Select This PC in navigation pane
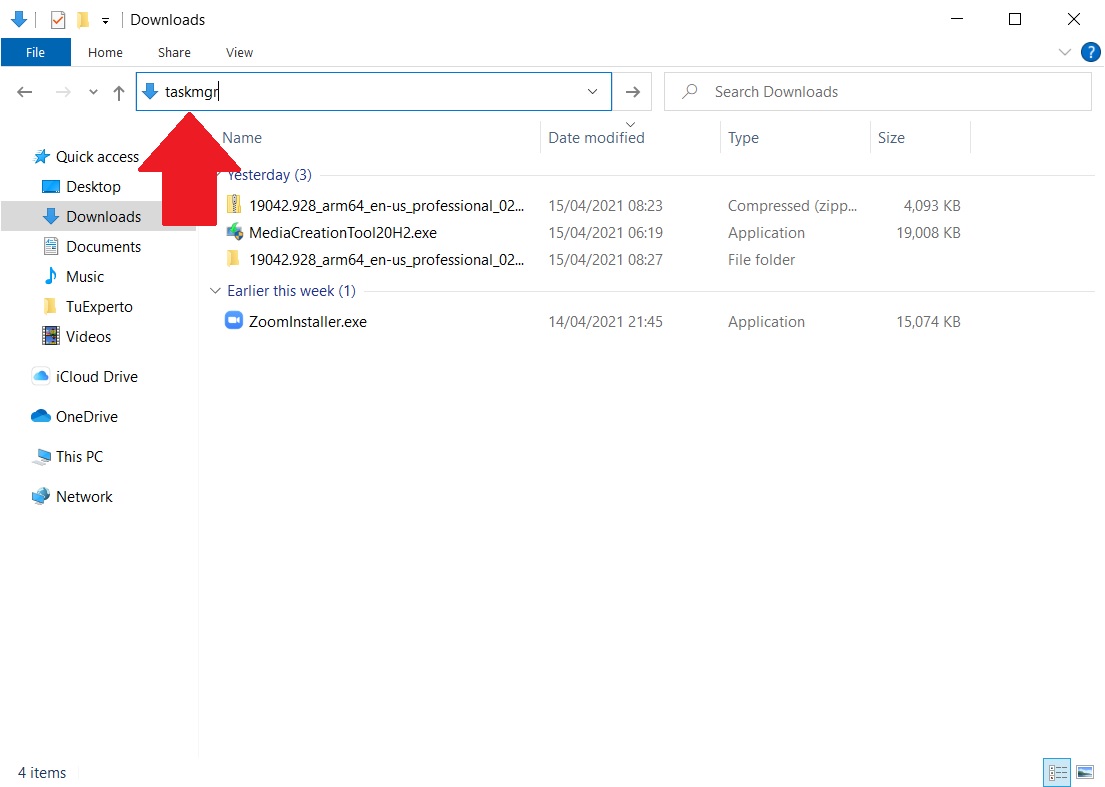The width and height of the screenshot is (1105, 787). point(79,457)
